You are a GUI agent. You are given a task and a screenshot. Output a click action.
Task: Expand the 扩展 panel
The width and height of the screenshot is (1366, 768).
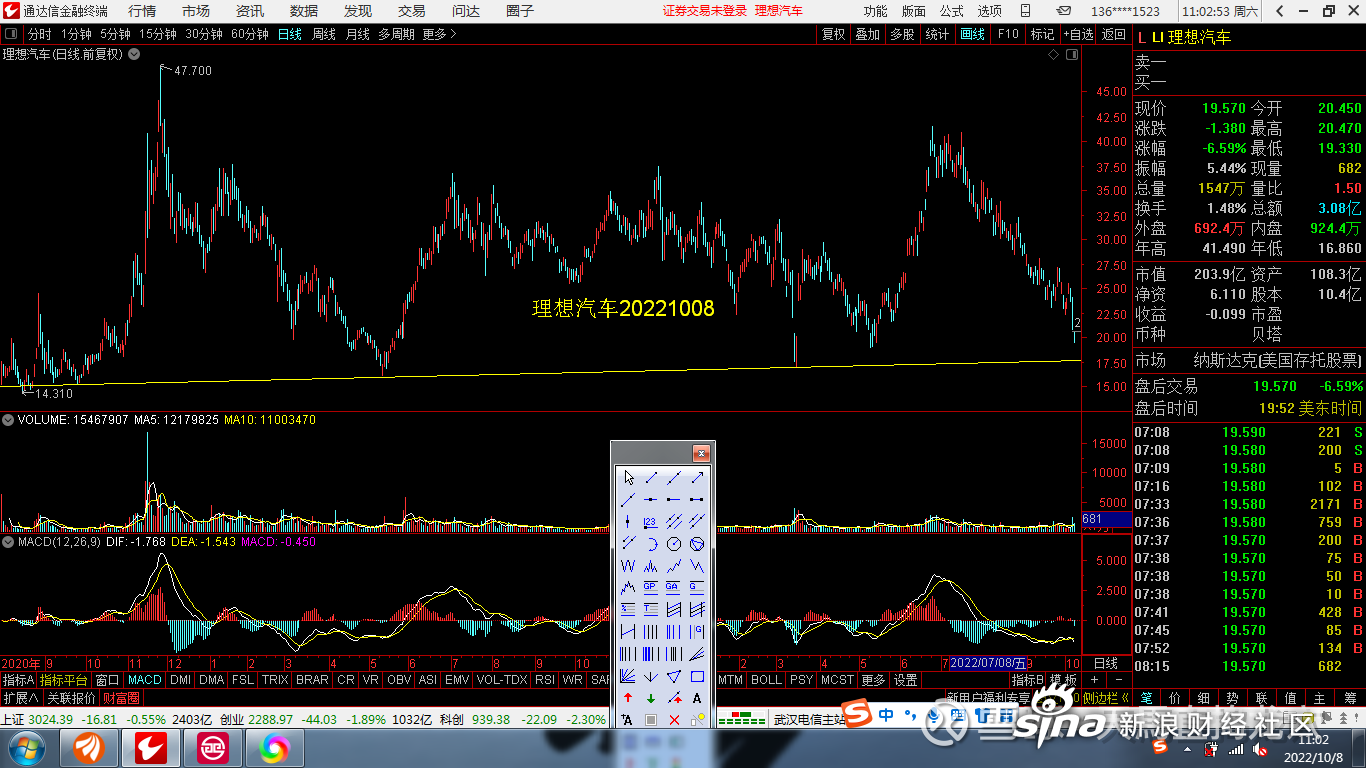point(20,698)
